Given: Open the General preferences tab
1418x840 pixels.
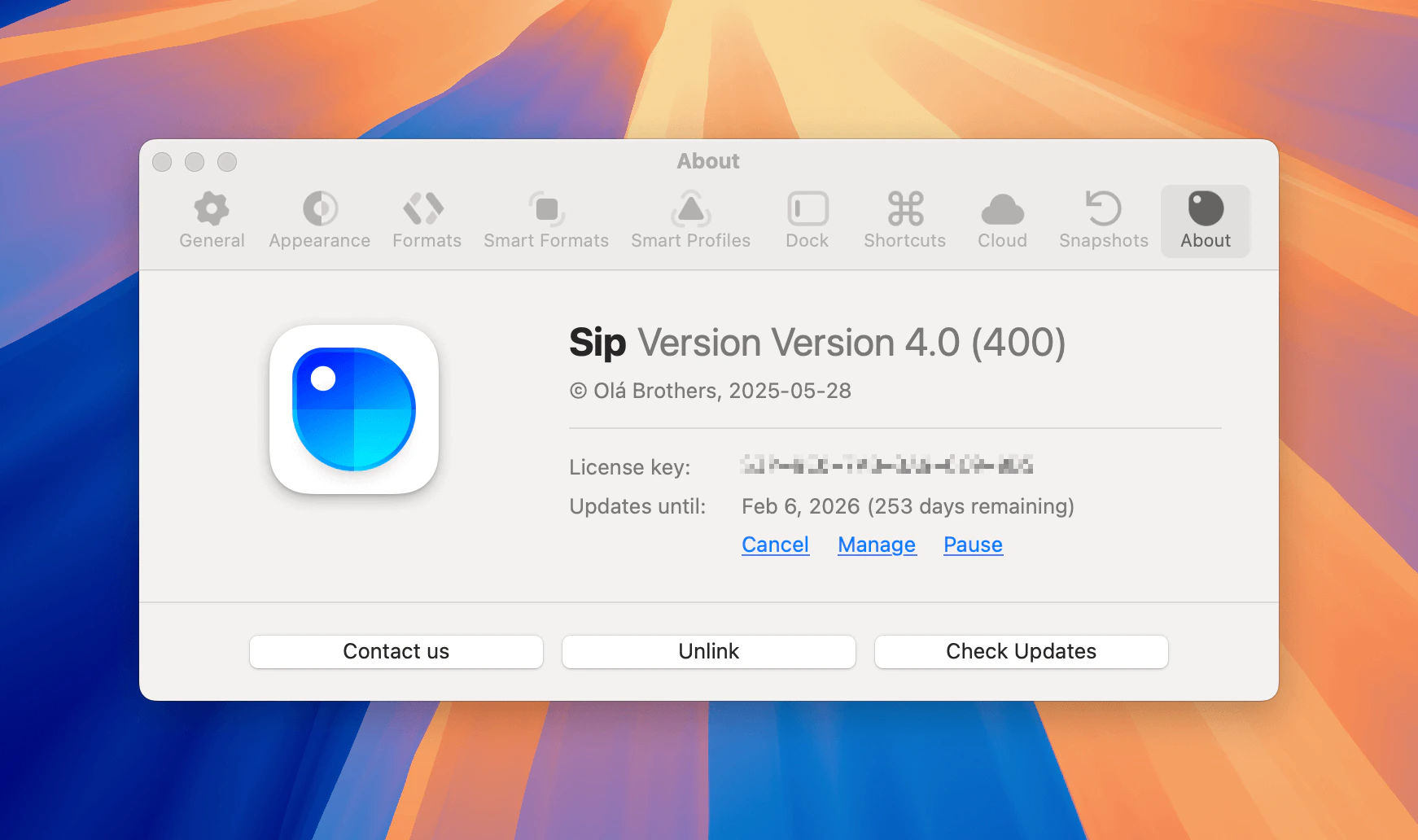Looking at the screenshot, I should tap(212, 221).
